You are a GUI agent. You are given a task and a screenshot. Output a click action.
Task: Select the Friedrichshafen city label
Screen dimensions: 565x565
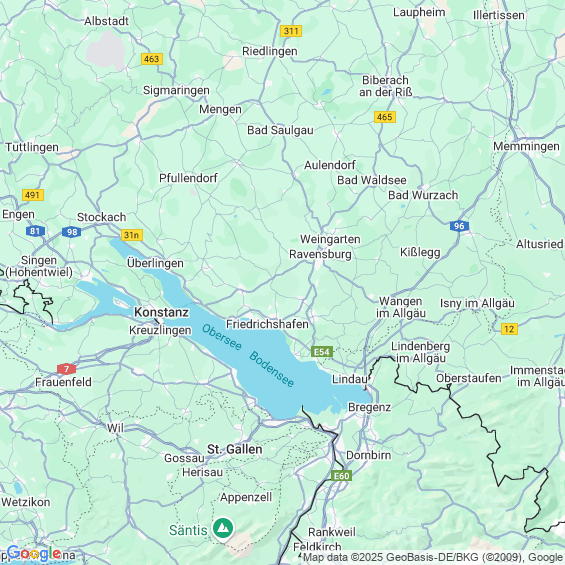coord(267,324)
